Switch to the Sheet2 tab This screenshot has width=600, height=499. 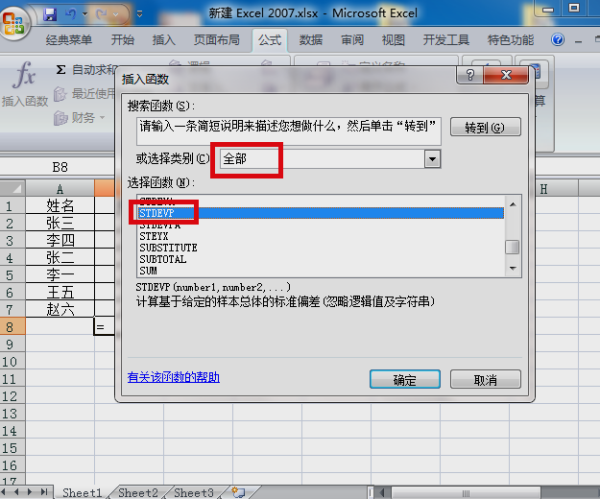coord(138,492)
